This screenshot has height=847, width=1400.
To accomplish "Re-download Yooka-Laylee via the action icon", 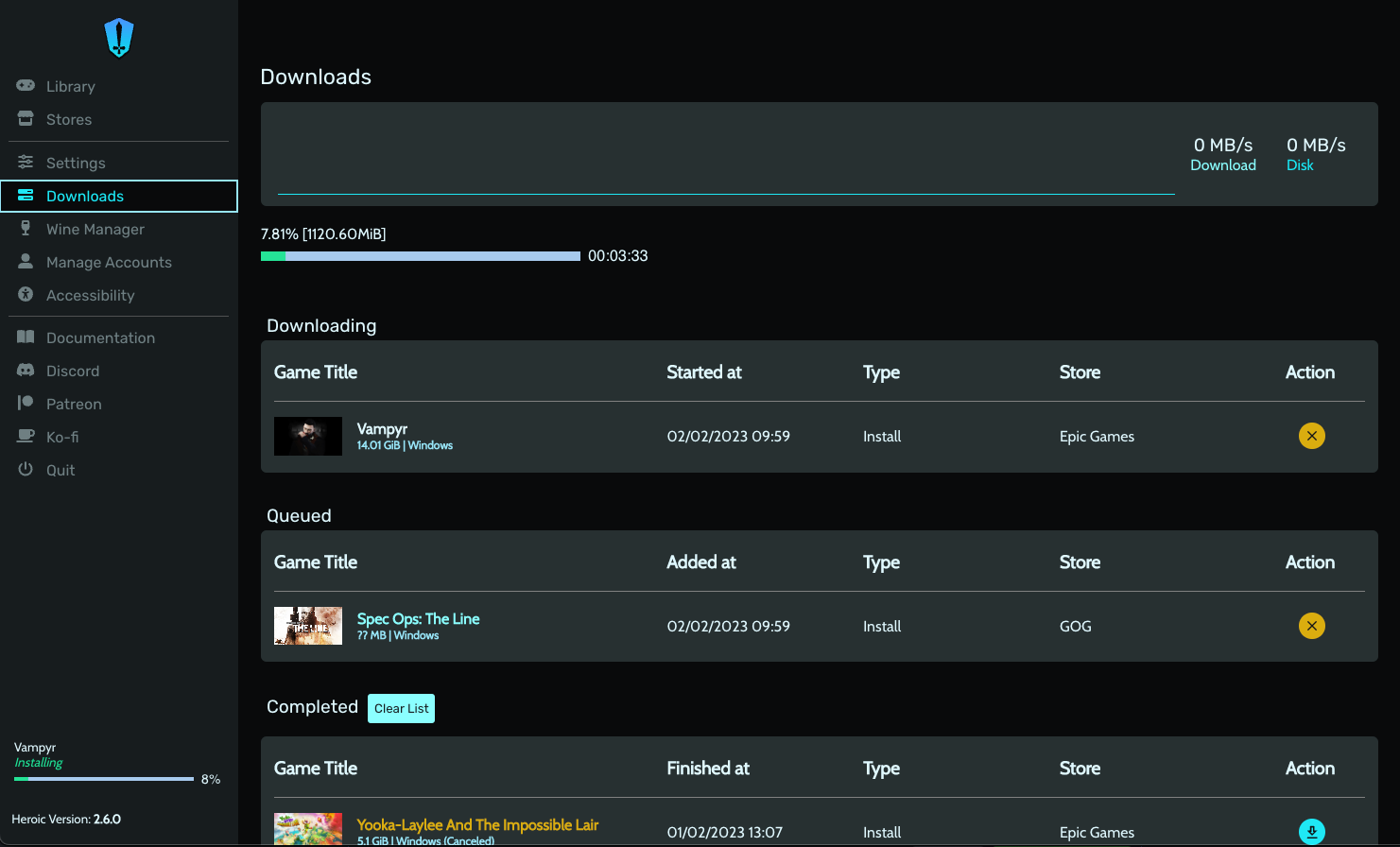I will tap(1311, 832).
